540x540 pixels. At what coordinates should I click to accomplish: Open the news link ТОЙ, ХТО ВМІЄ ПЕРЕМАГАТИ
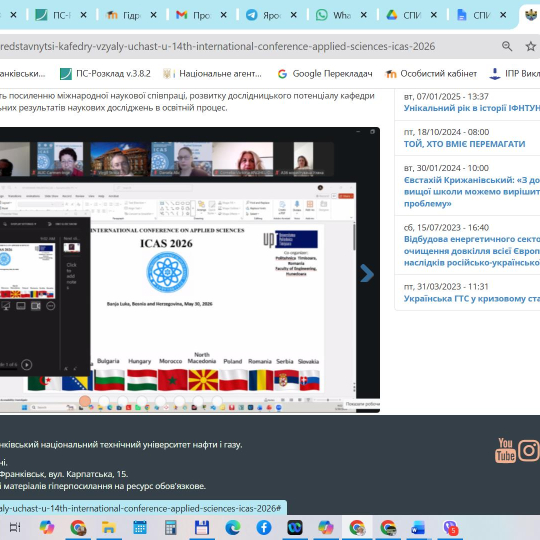point(464,144)
